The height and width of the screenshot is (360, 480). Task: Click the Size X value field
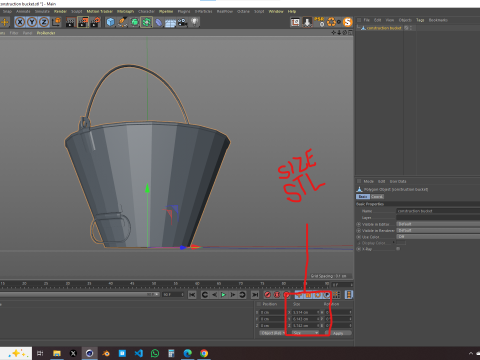click(304, 312)
